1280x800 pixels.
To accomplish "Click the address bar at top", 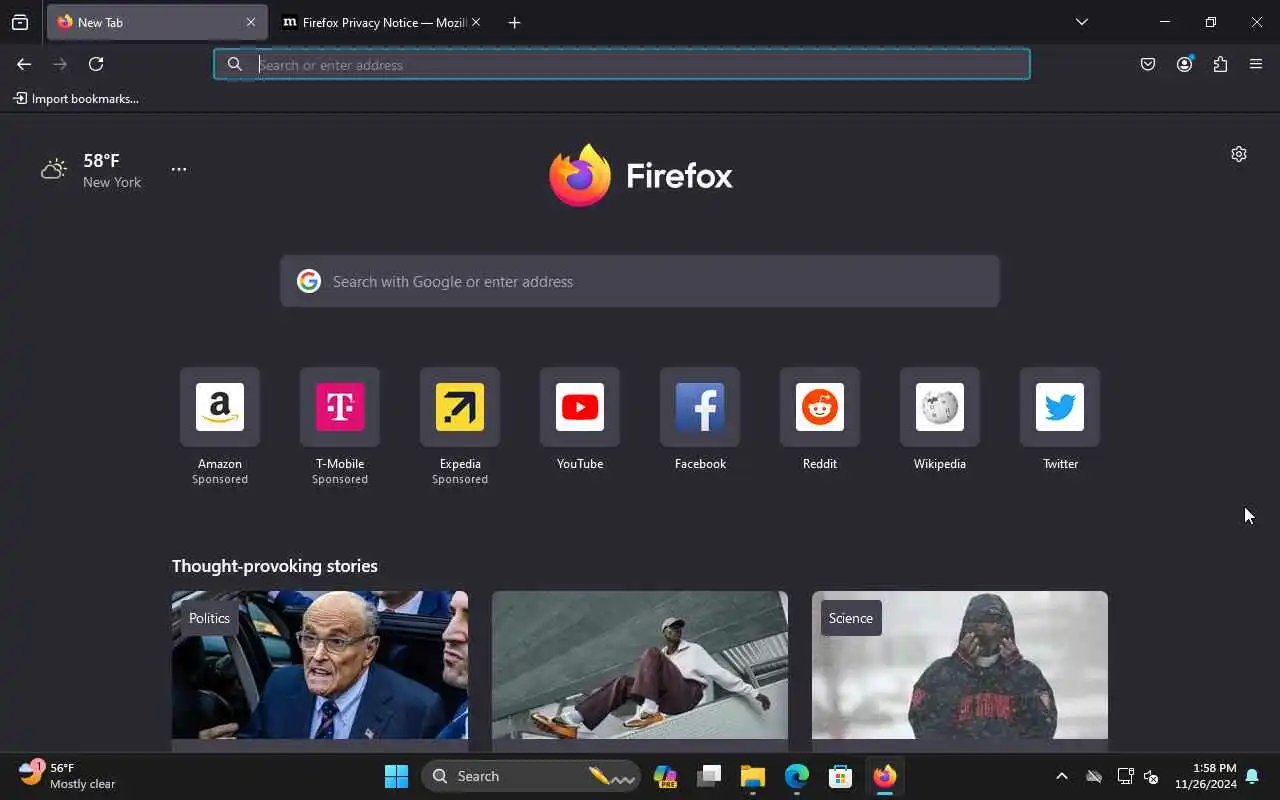I will click(621, 64).
